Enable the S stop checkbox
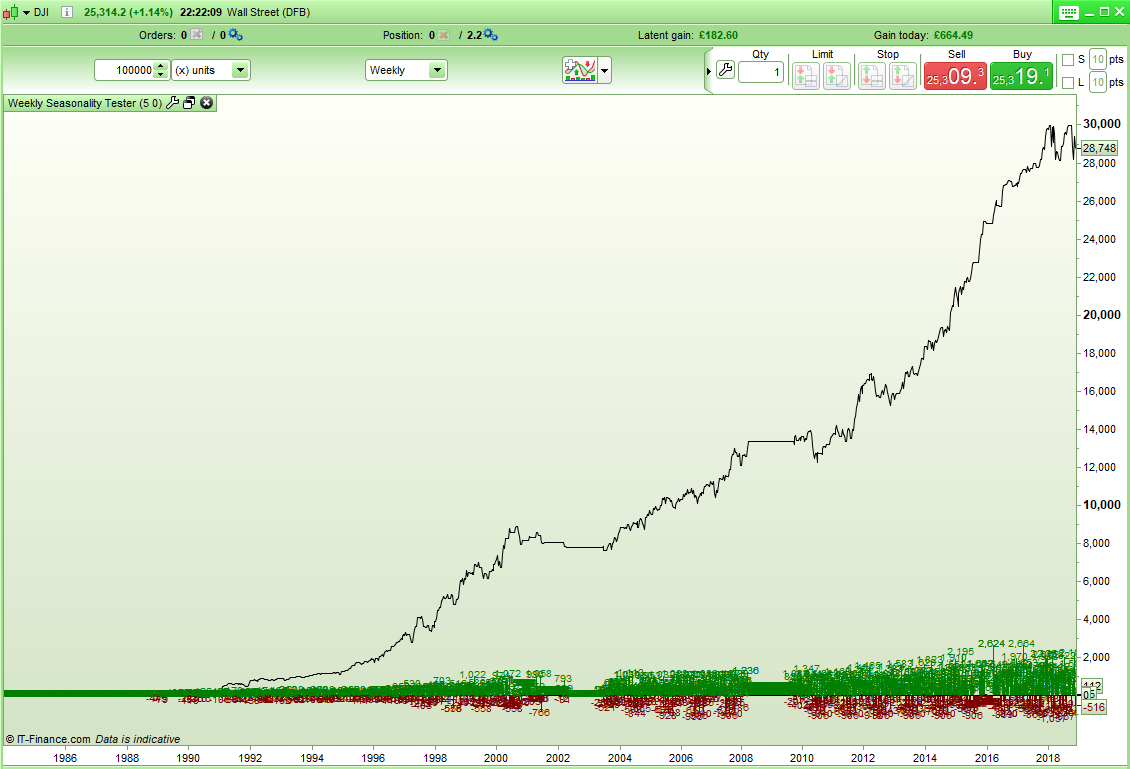The image size is (1130, 769). [1066, 58]
